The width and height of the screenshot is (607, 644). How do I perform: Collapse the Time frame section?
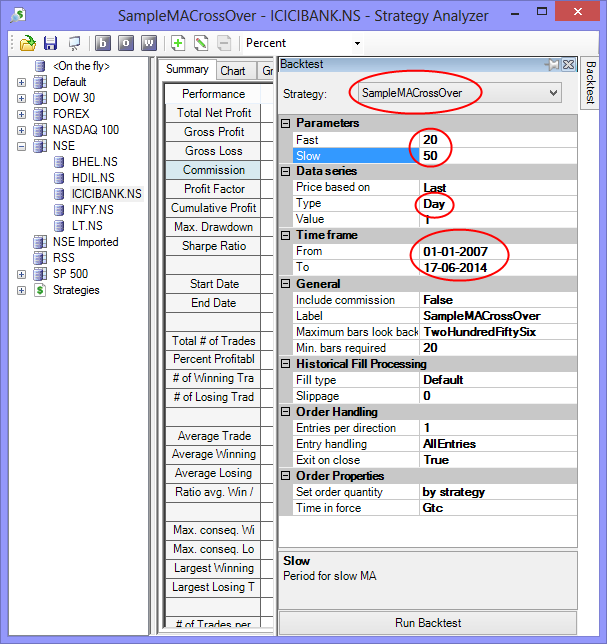coord(286,235)
